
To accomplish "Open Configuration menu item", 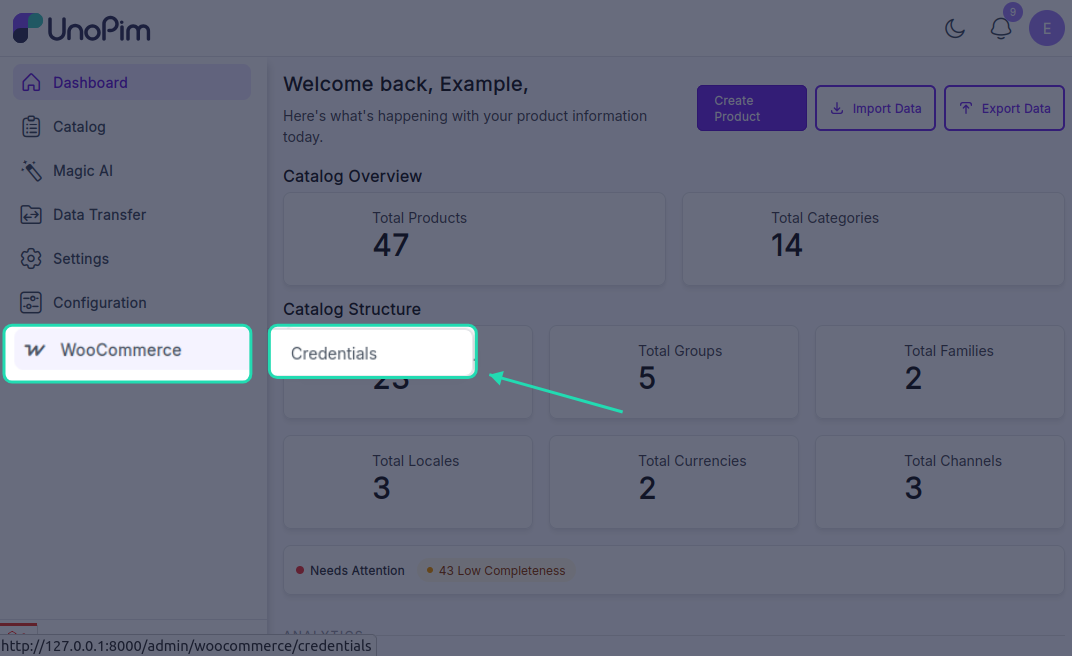I will point(132,302).
